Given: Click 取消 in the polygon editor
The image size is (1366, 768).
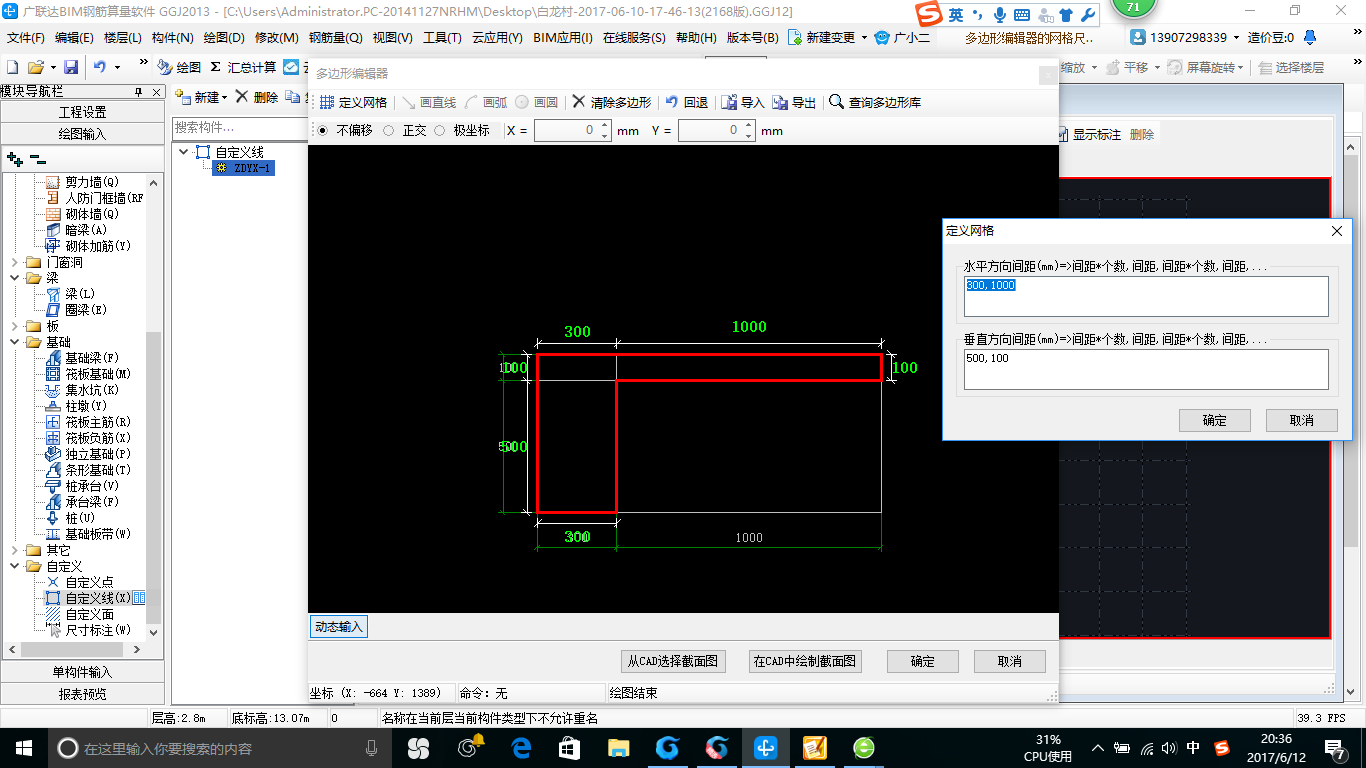Looking at the screenshot, I should pyautogui.click(x=1010, y=661).
